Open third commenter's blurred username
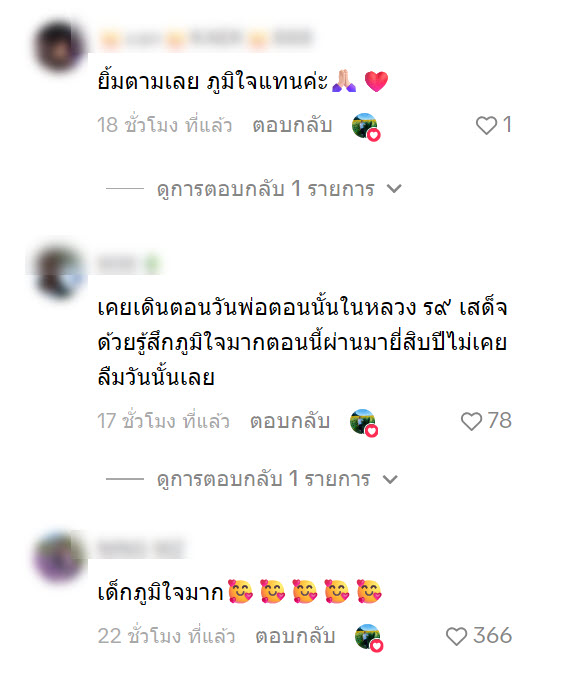The image size is (574, 679). (x=141, y=548)
